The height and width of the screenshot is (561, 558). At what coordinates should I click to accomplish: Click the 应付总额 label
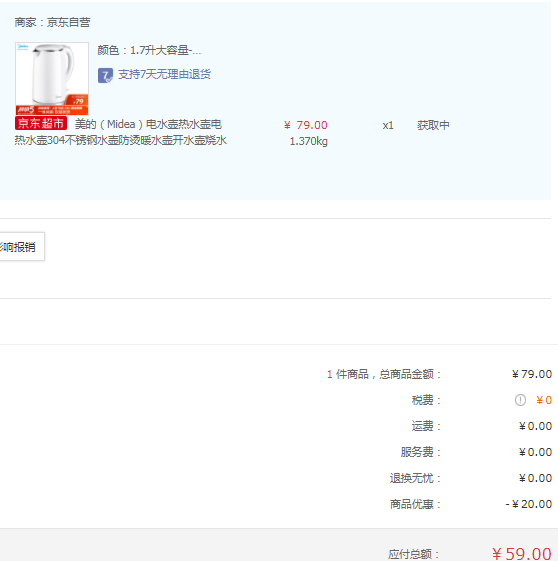coord(414,554)
